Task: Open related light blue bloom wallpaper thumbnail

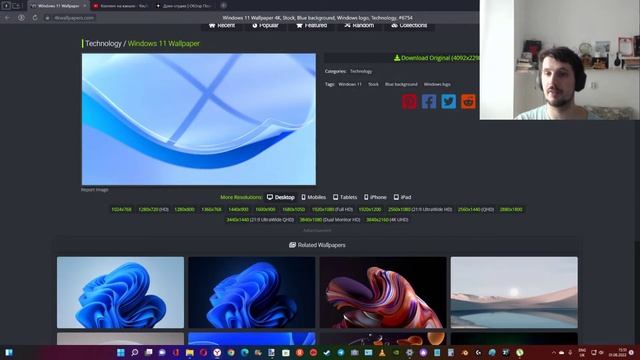Action: pyautogui.click(x=120, y=292)
